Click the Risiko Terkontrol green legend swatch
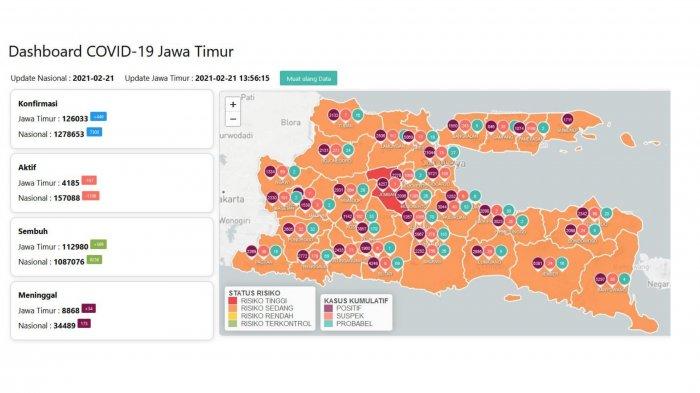700x393 pixels. click(x=233, y=323)
